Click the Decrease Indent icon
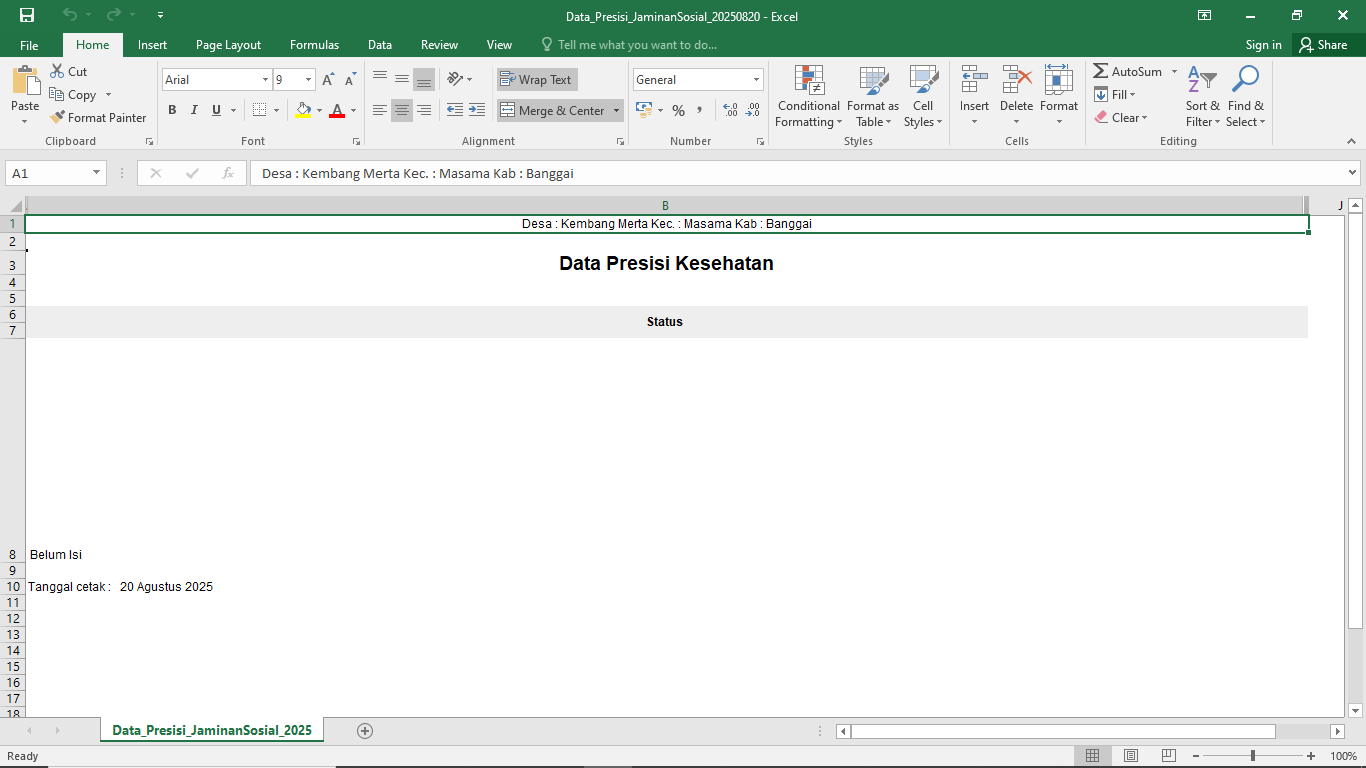The height and width of the screenshot is (768, 1366). click(x=455, y=110)
